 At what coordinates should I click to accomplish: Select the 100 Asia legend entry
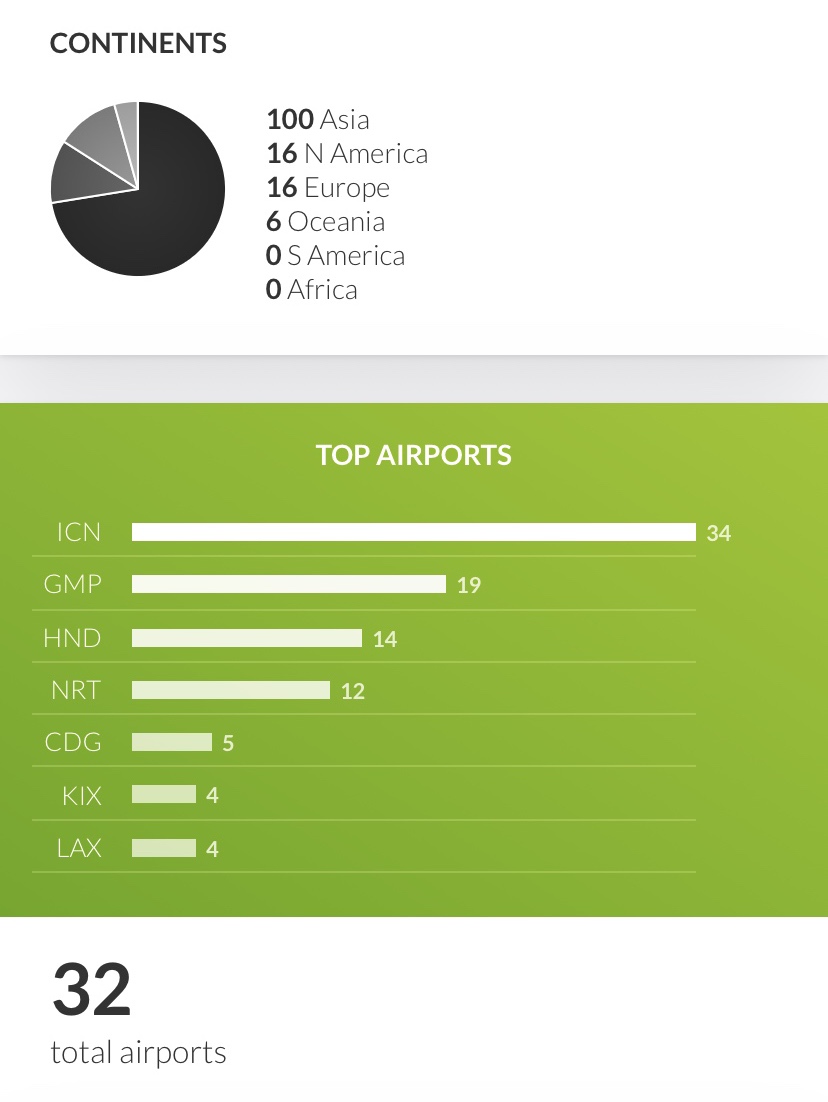[318, 119]
